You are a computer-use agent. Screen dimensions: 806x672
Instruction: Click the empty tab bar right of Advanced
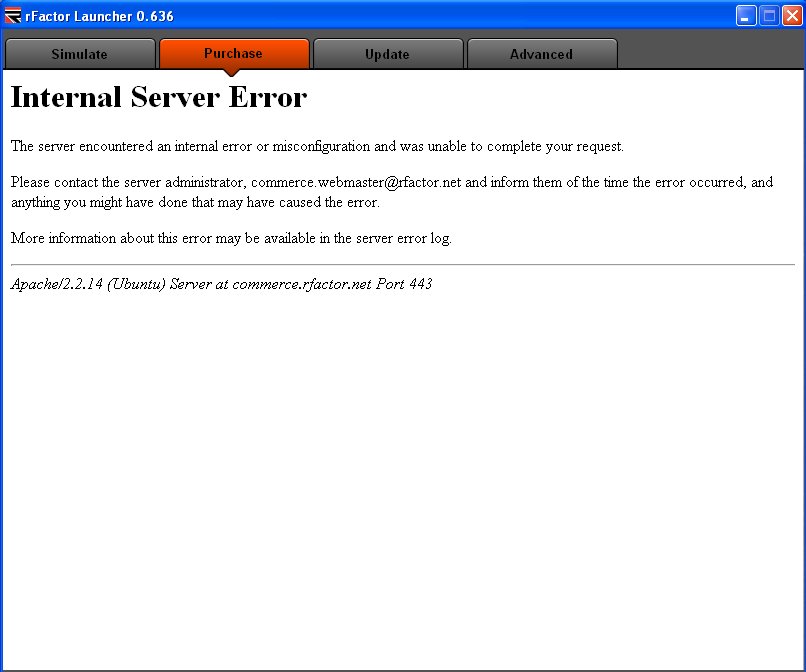click(710, 54)
